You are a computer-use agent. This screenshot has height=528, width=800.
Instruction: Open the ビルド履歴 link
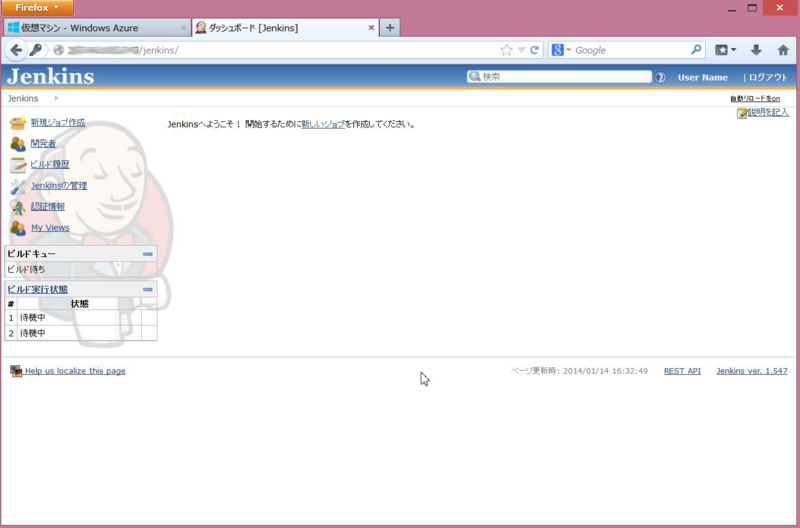click(x=49, y=164)
